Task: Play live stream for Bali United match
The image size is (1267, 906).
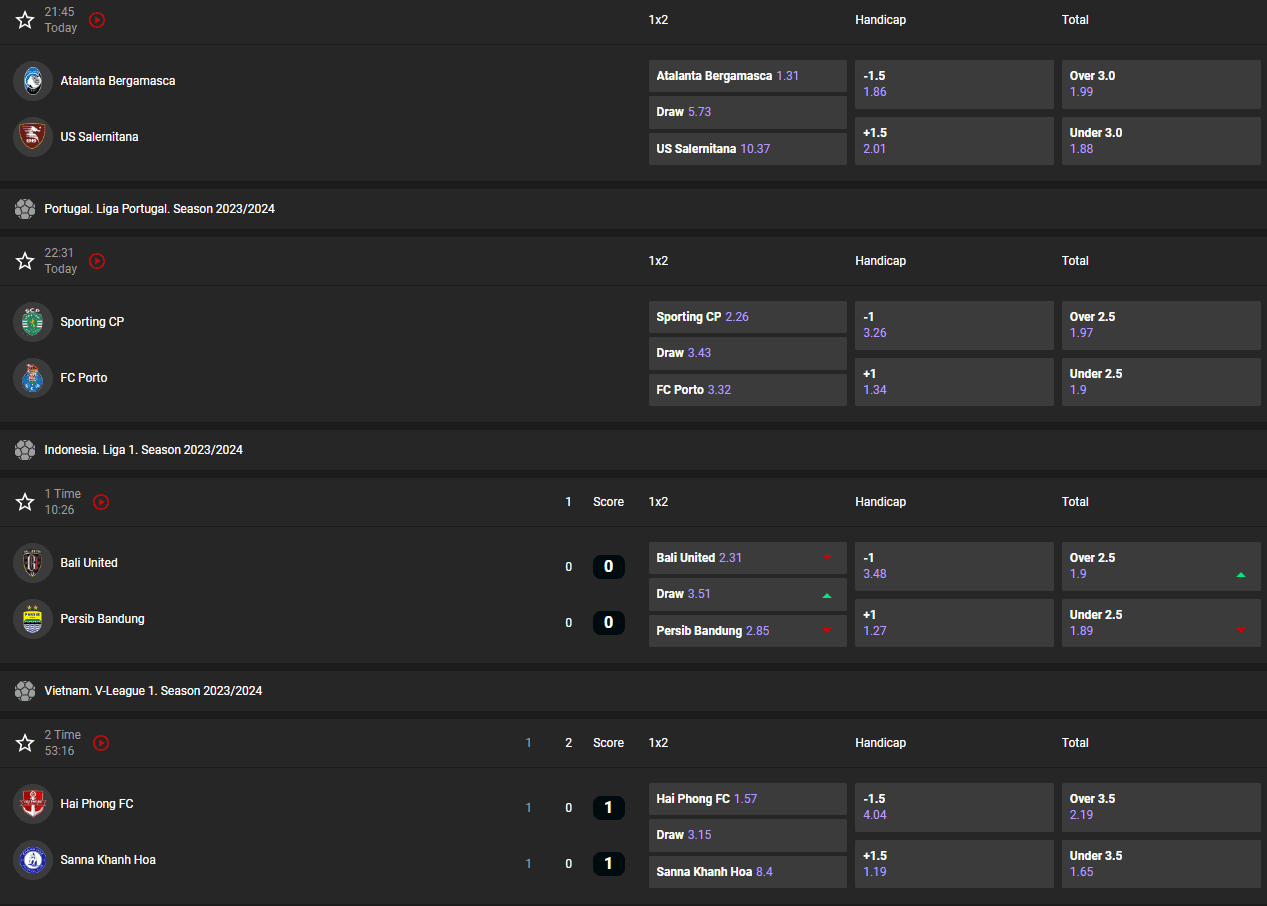Action: click(x=101, y=502)
